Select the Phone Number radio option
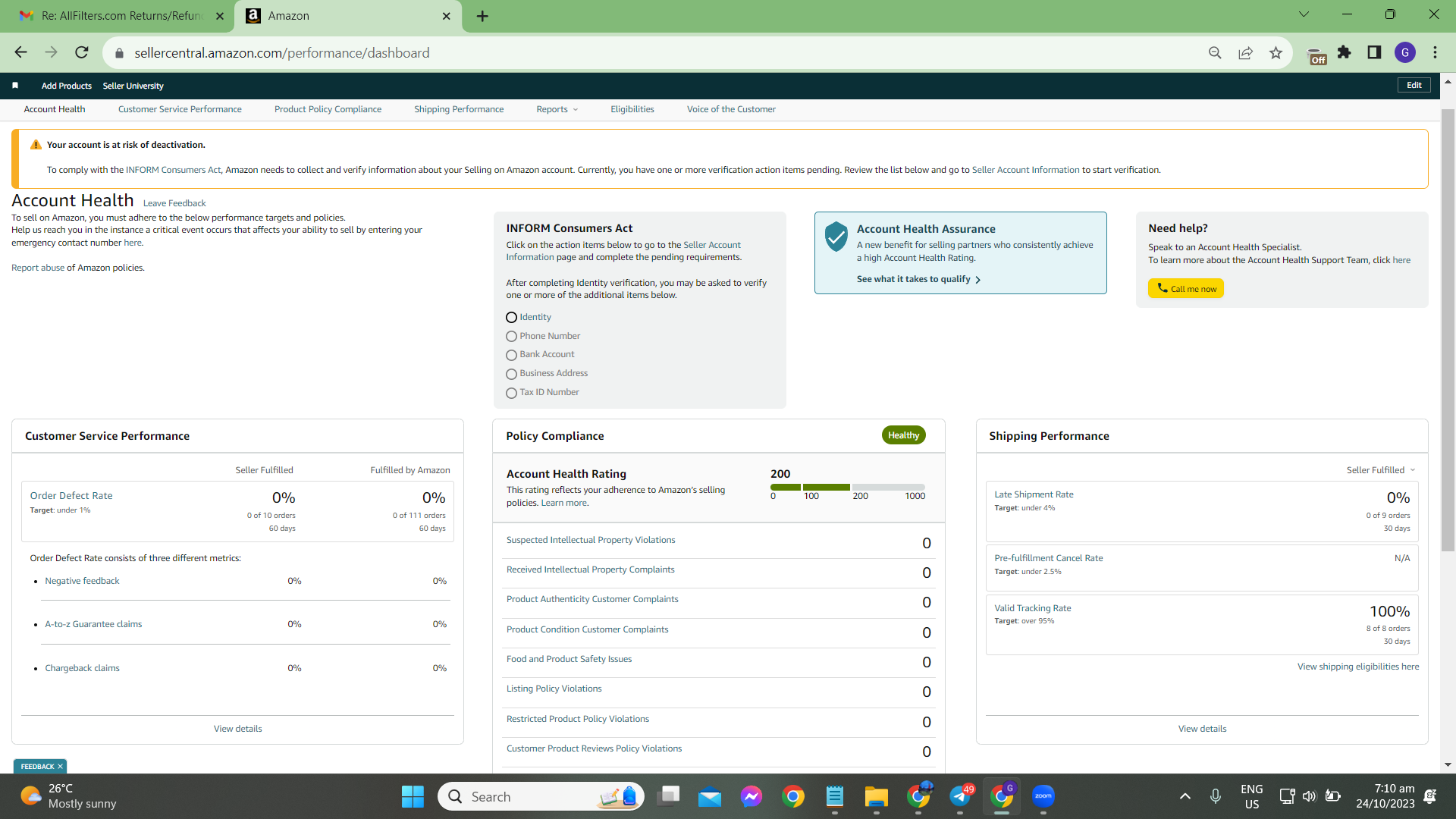This screenshot has width=1456, height=819. (x=511, y=337)
